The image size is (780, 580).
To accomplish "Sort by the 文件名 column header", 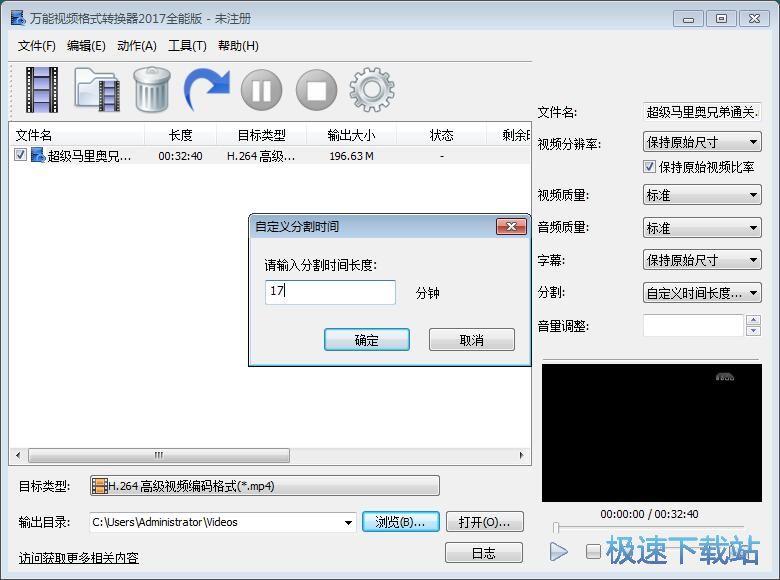I will pyautogui.click(x=77, y=135).
